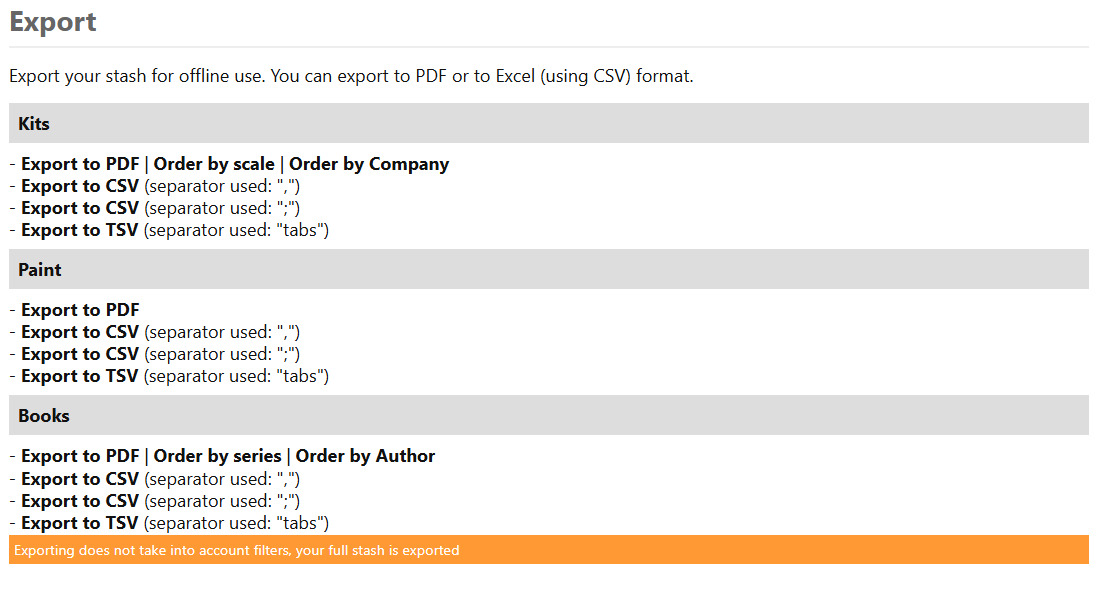The image size is (1106, 589).
Task: Open Books PDF ordered by Author
Action: click(x=365, y=456)
